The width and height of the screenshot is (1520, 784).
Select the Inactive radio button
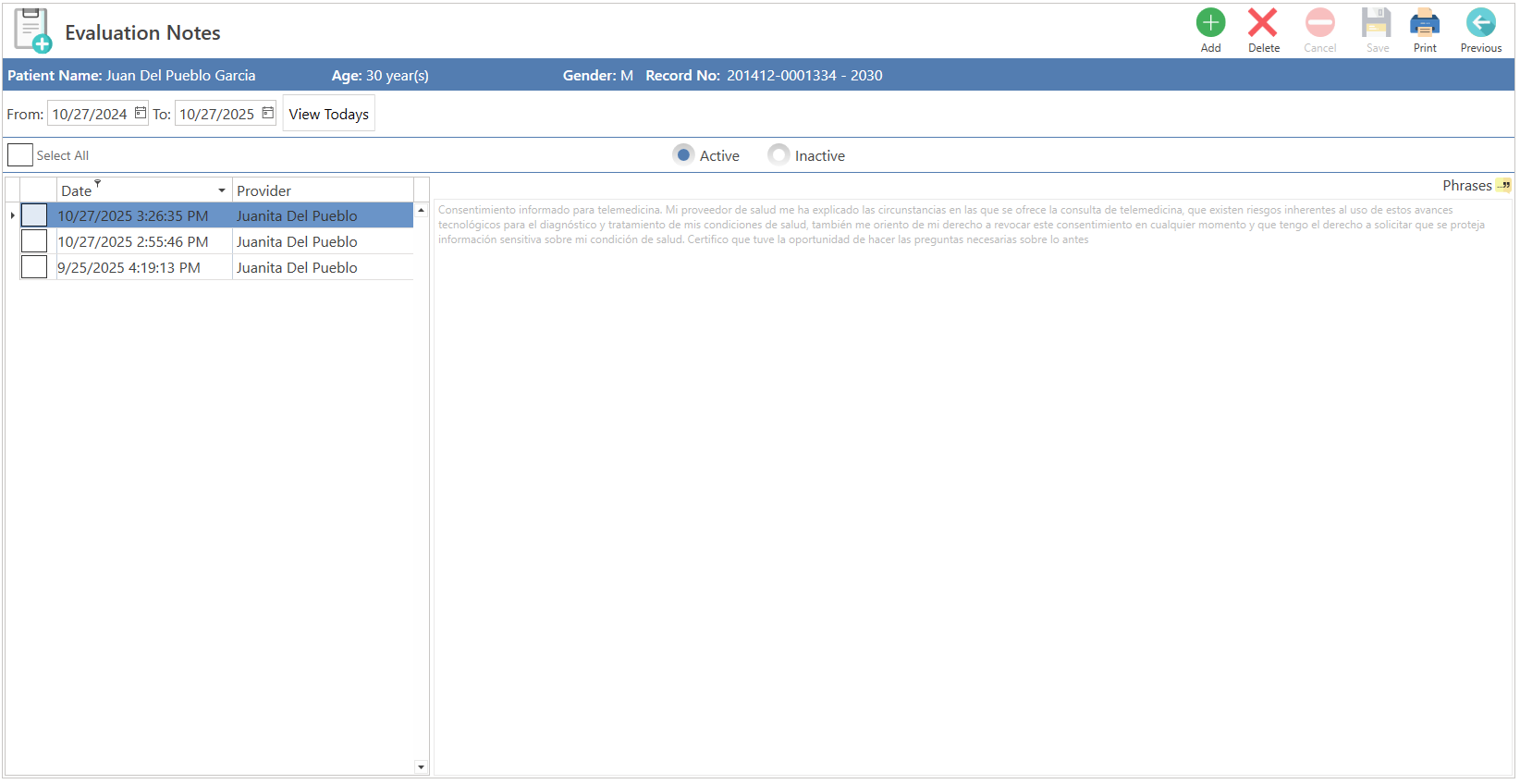tap(778, 155)
